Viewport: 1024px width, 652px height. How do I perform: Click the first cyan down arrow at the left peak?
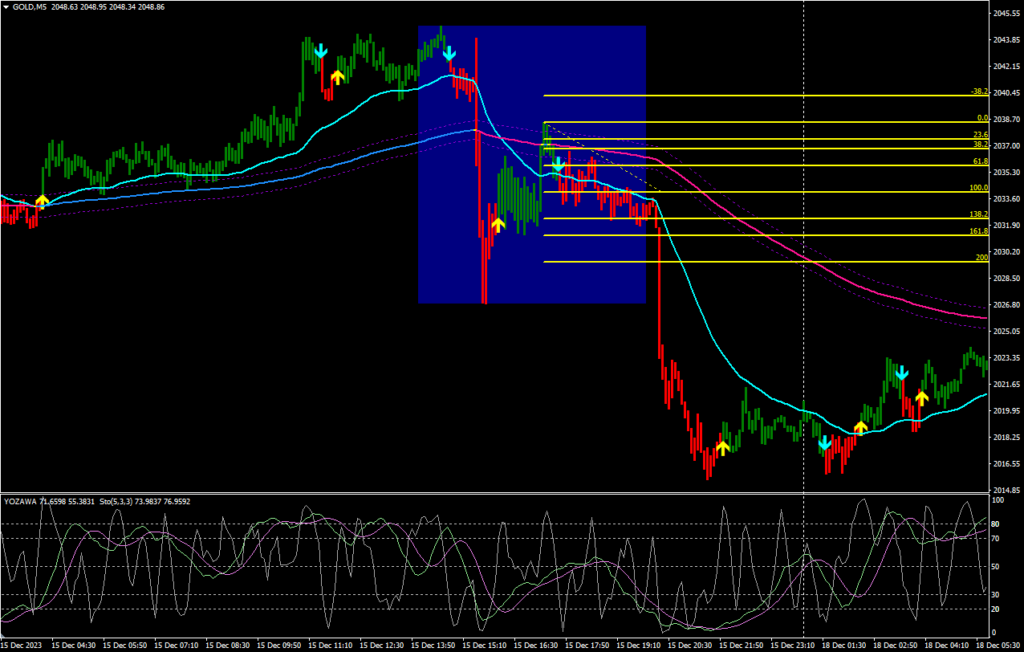pos(320,51)
